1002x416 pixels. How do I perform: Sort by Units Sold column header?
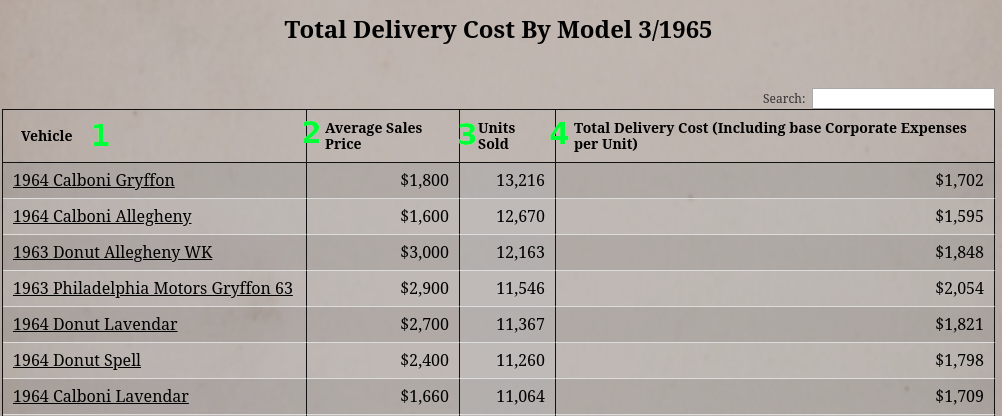(496, 136)
